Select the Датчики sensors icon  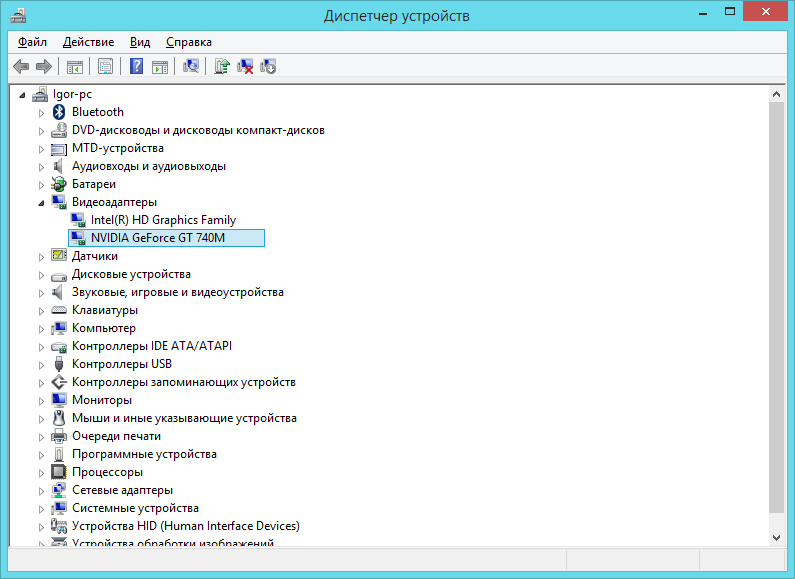59,256
